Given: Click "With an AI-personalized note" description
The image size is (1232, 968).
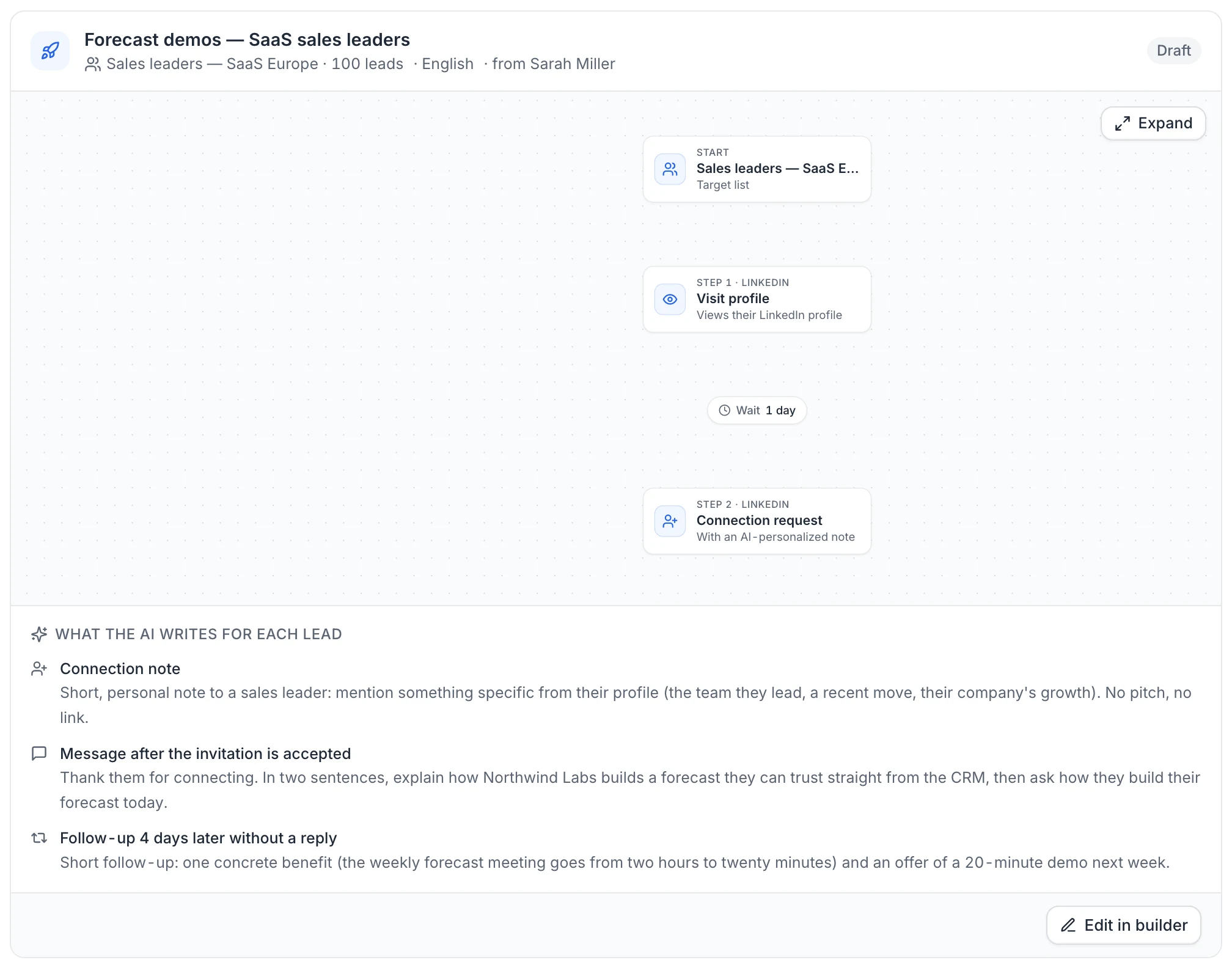Looking at the screenshot, I should click(776, 537).
